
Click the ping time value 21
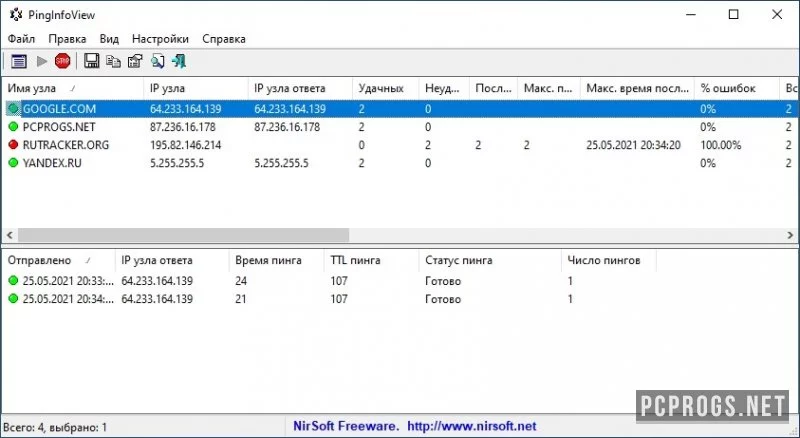(240, 299)
